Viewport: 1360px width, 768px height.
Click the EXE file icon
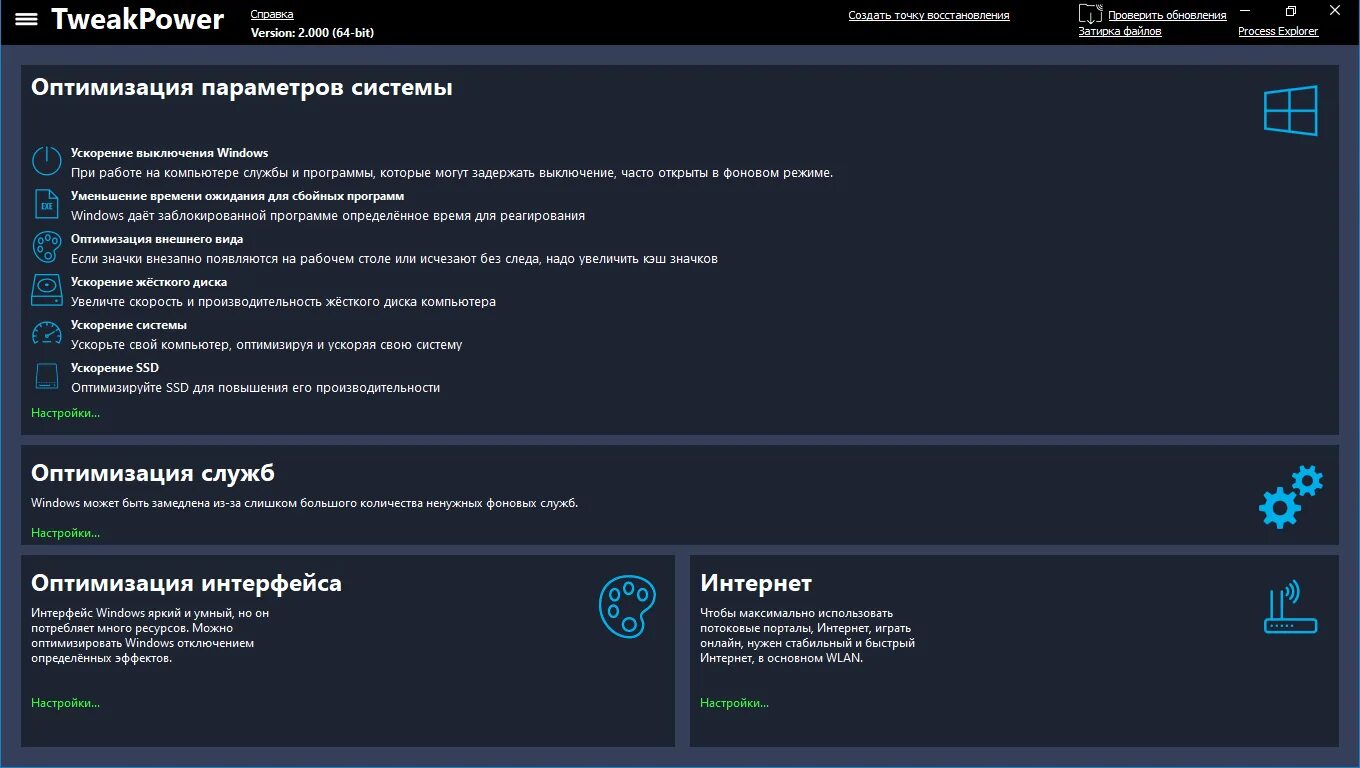tap(47, 204)
